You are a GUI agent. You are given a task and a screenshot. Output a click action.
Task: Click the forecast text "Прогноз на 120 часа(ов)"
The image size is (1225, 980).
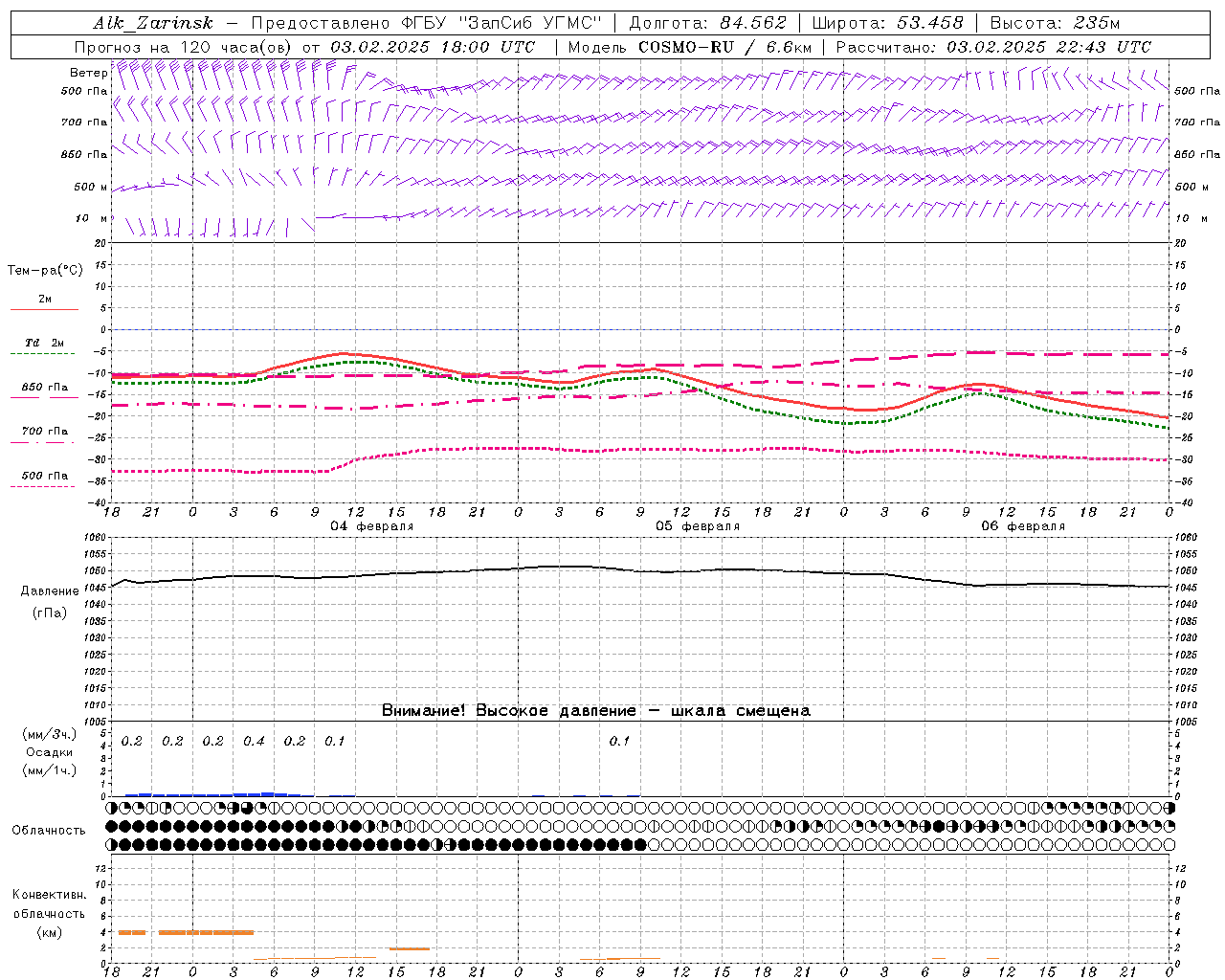pos(185,47)
